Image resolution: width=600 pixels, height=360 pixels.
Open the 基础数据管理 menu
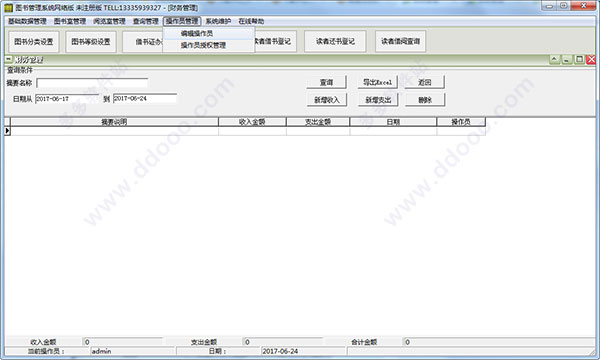(x=27, y=21)
